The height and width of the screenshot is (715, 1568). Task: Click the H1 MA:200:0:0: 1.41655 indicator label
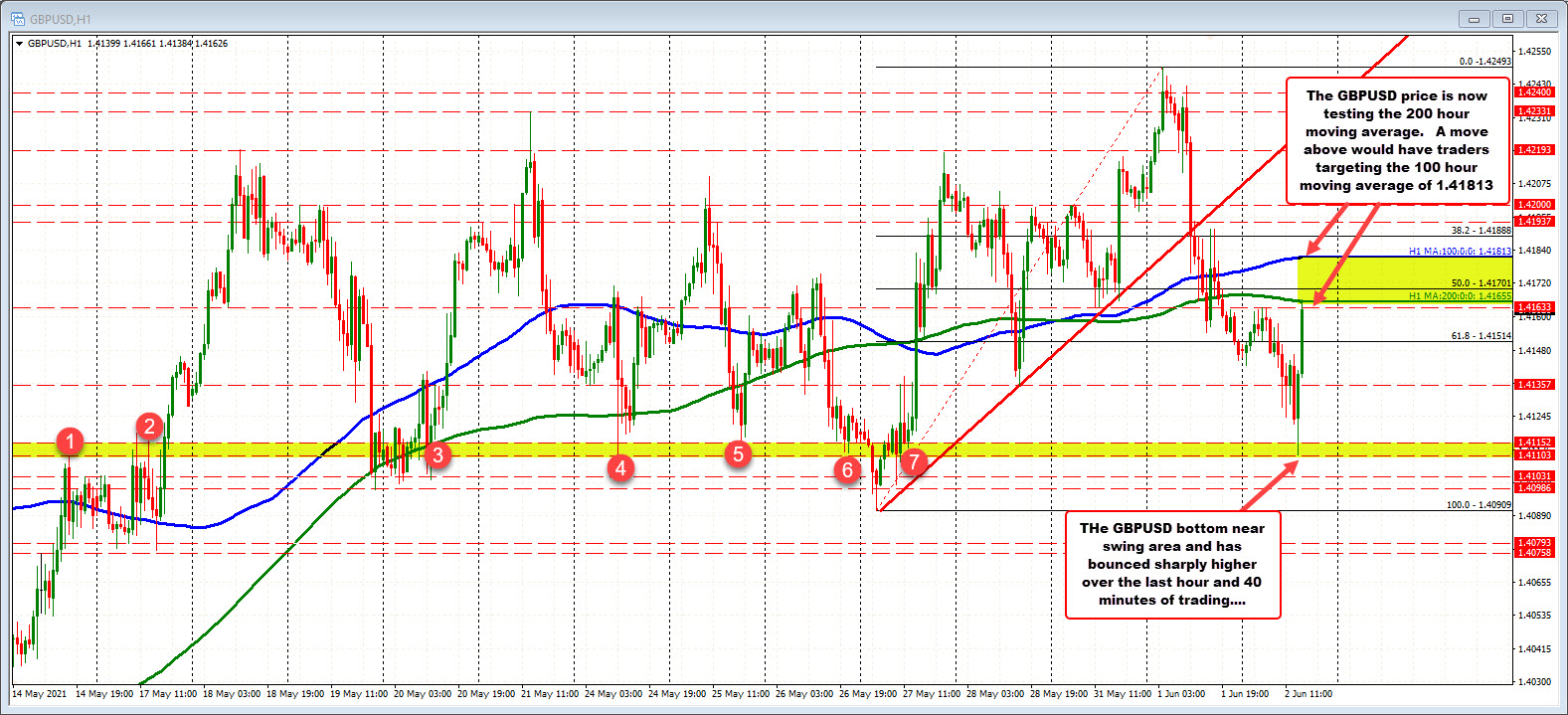click(x=1460, y=296)
